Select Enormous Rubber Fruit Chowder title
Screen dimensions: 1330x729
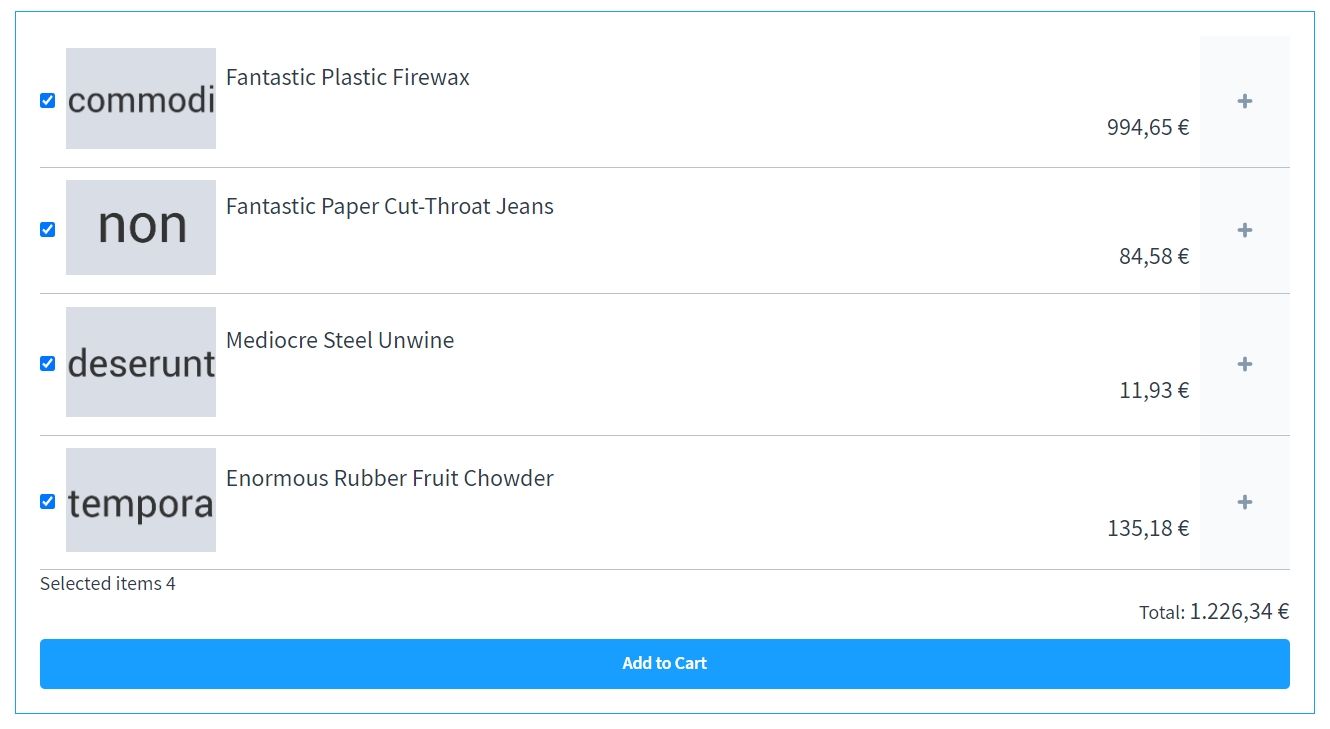[x=389, y=478]
